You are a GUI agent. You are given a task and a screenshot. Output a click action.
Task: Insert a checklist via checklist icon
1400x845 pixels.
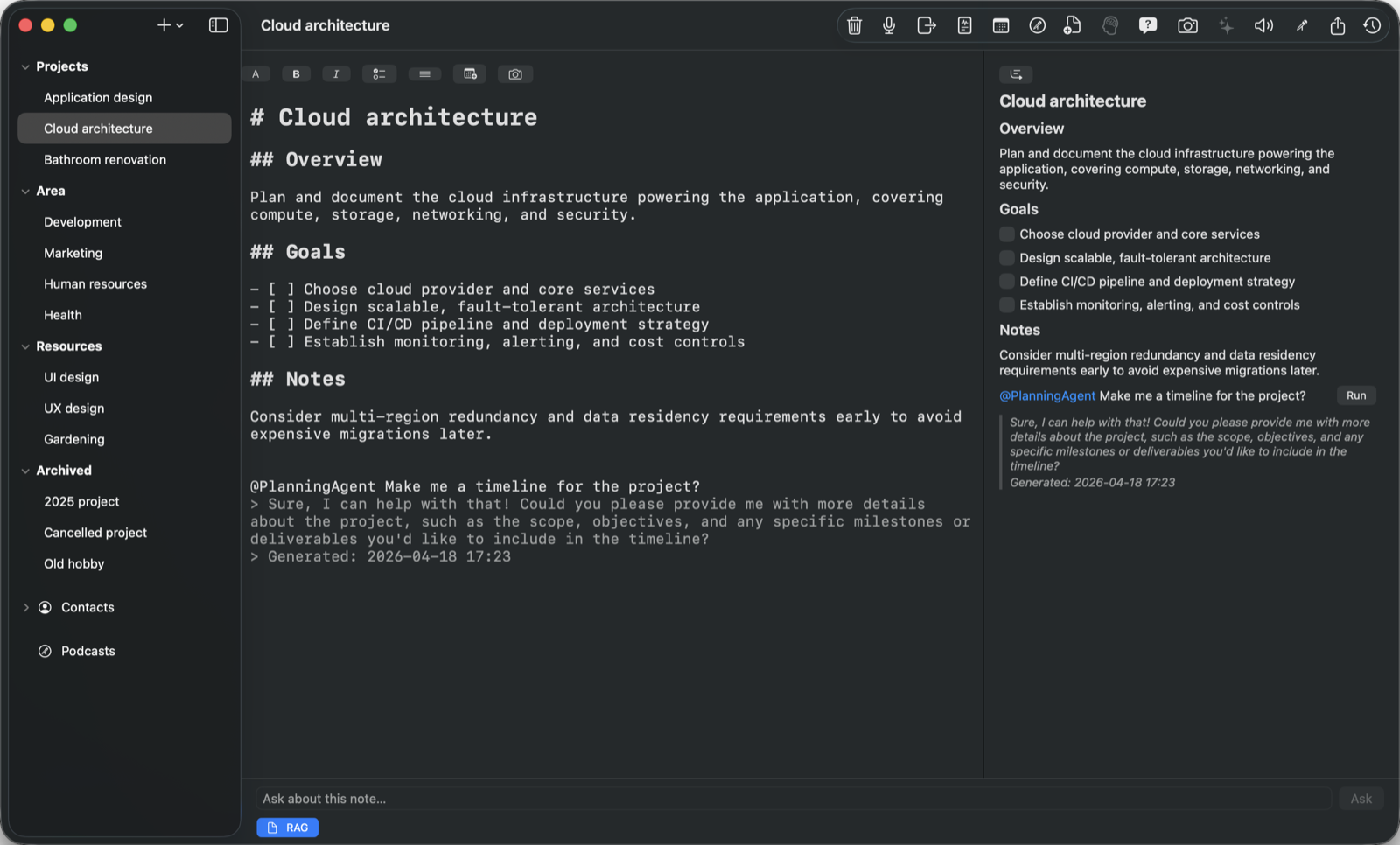click(379, 74)
